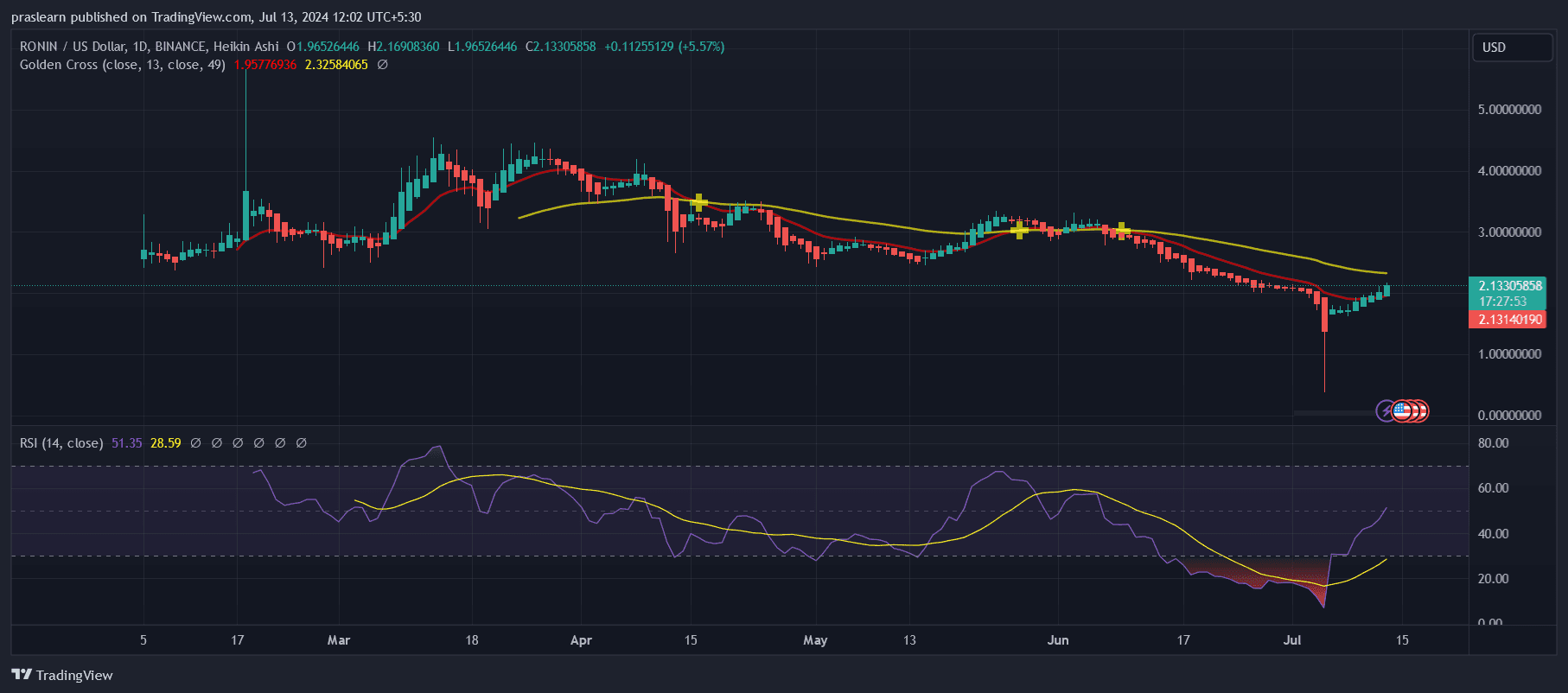
Task: Click the May label on time axis
Action: 815,640
